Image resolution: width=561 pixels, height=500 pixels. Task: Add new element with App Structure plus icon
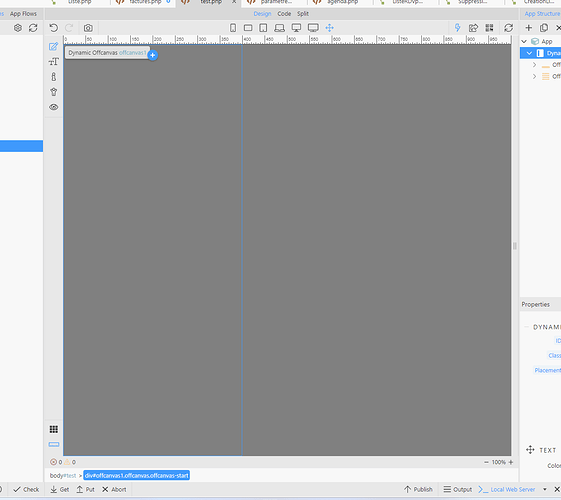click(528, 28)
